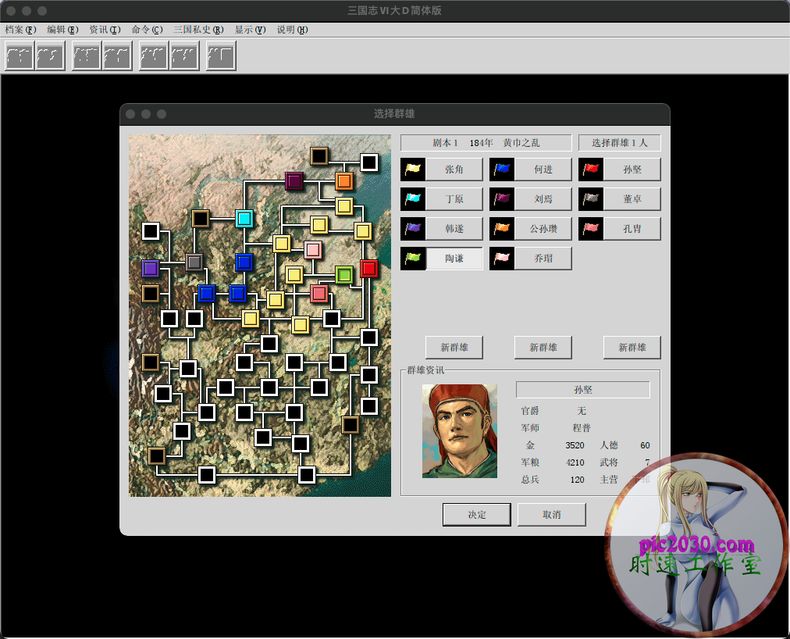Image resolution: width=790 pixels, height=639 pixels.
Task: Confirm selection with 决定 button
Action: 477,515
